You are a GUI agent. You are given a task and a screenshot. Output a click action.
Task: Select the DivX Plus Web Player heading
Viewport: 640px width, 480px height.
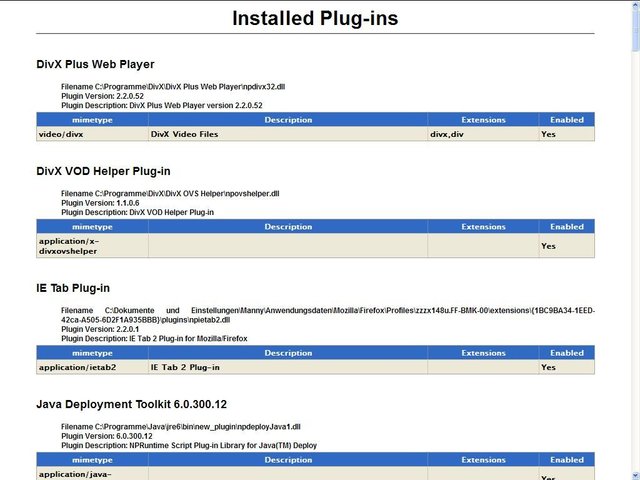click(95, 64)
